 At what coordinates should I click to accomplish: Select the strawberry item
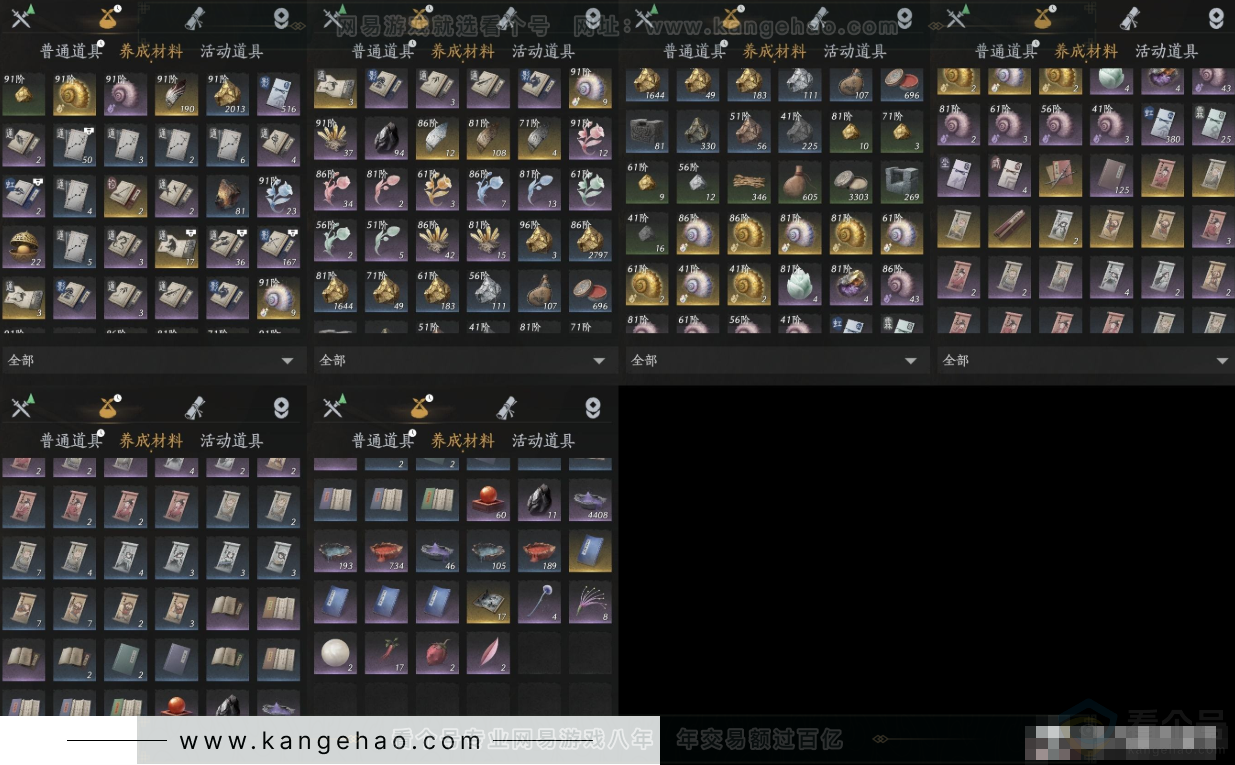(x=438, y=653)
